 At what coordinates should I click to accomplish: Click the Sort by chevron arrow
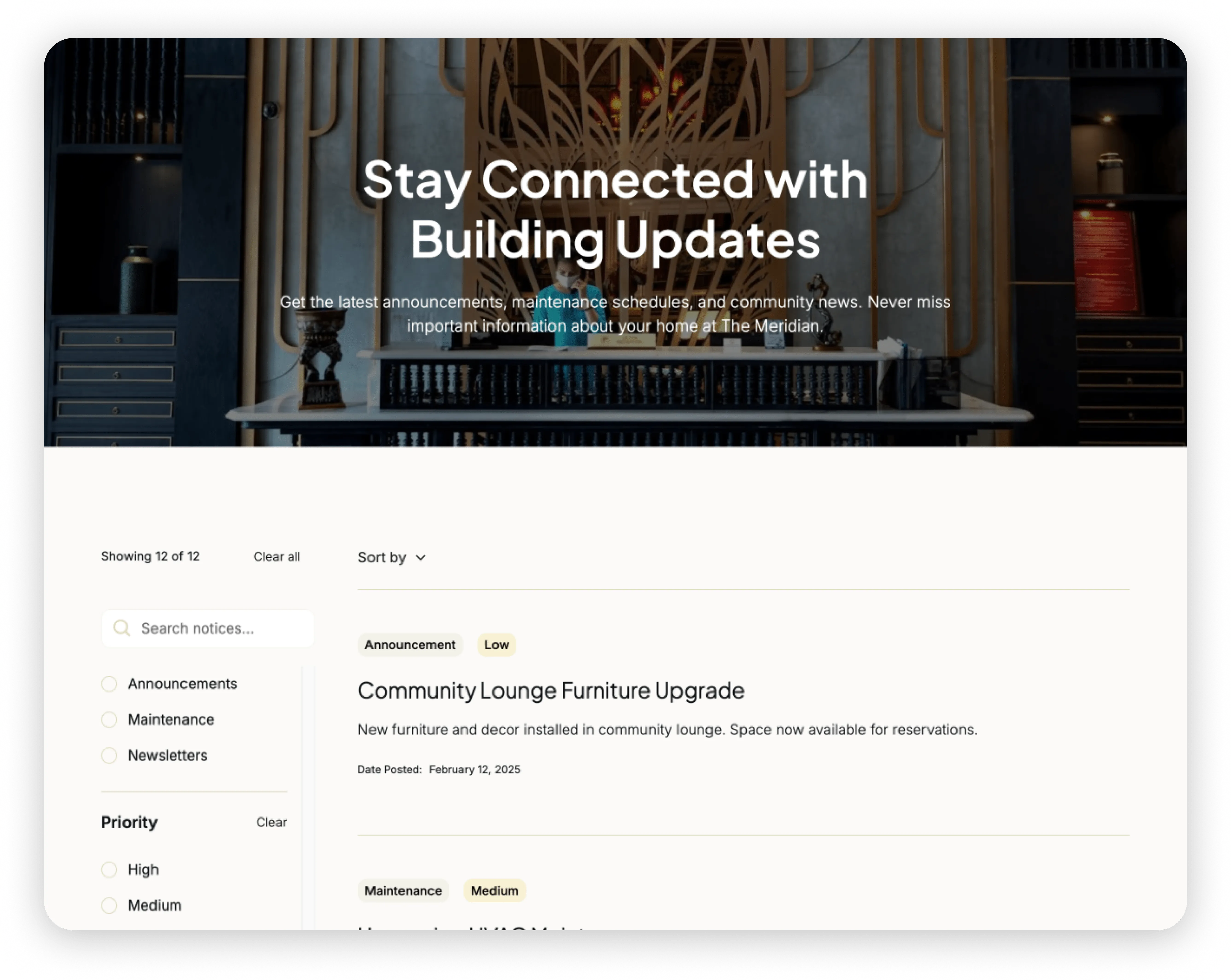[x=421, y=558]
